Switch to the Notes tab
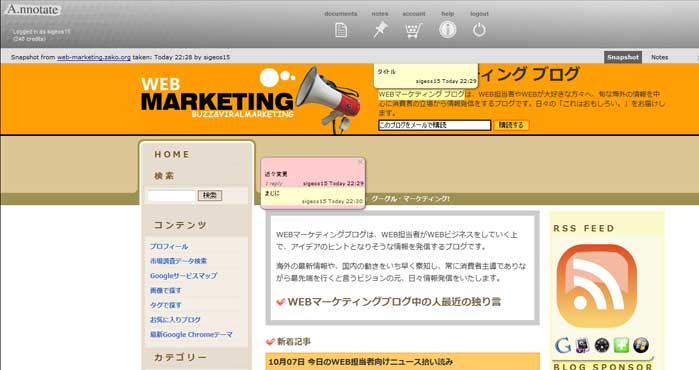 659,57
